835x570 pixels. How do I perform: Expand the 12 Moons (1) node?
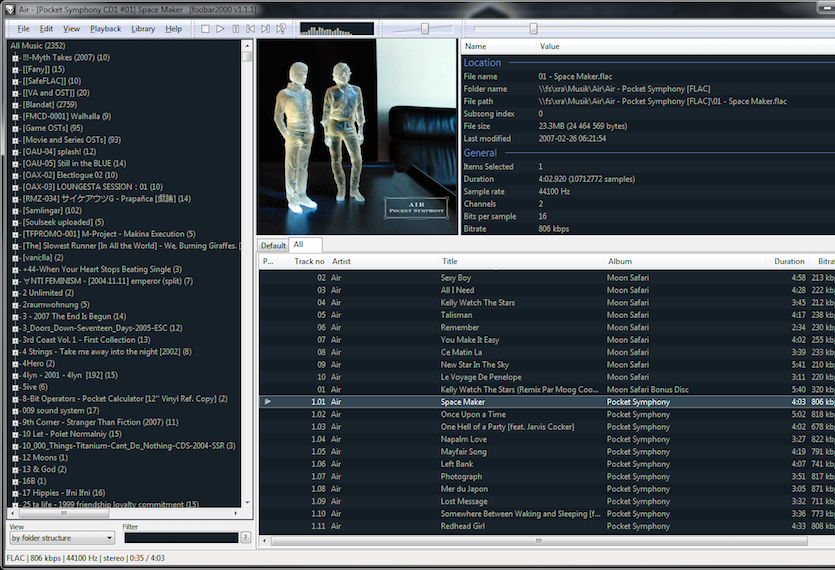15,458
